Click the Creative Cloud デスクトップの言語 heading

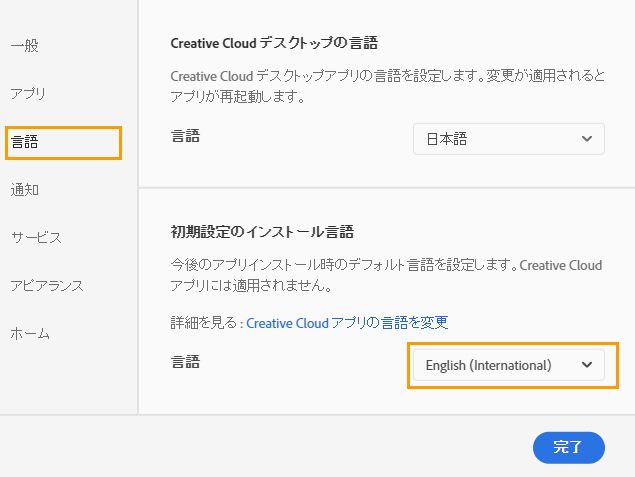(274, 43)
